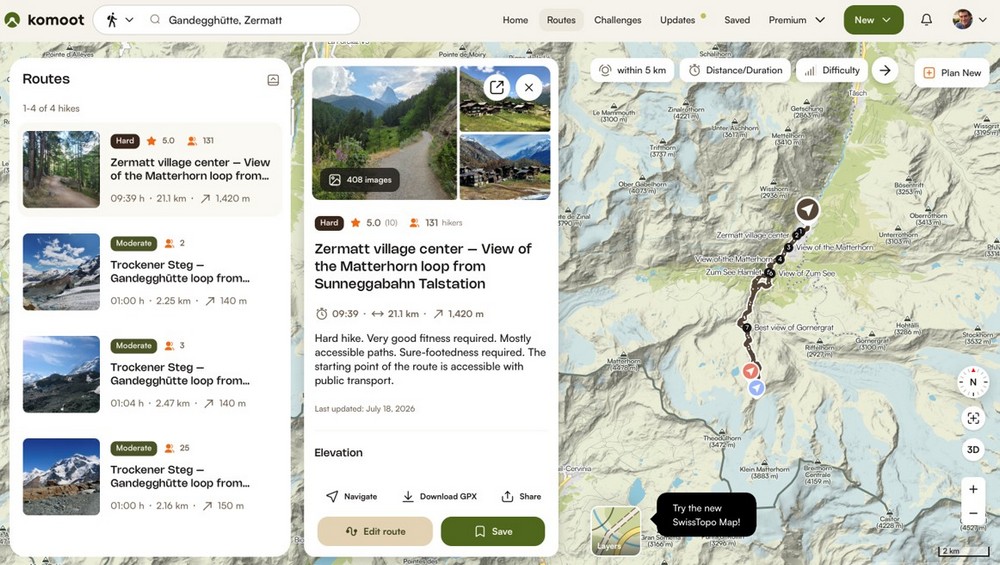Click Download GPX
Image resolution: width=1000 pixels, height=565 pixels.
tap(439, 496)
